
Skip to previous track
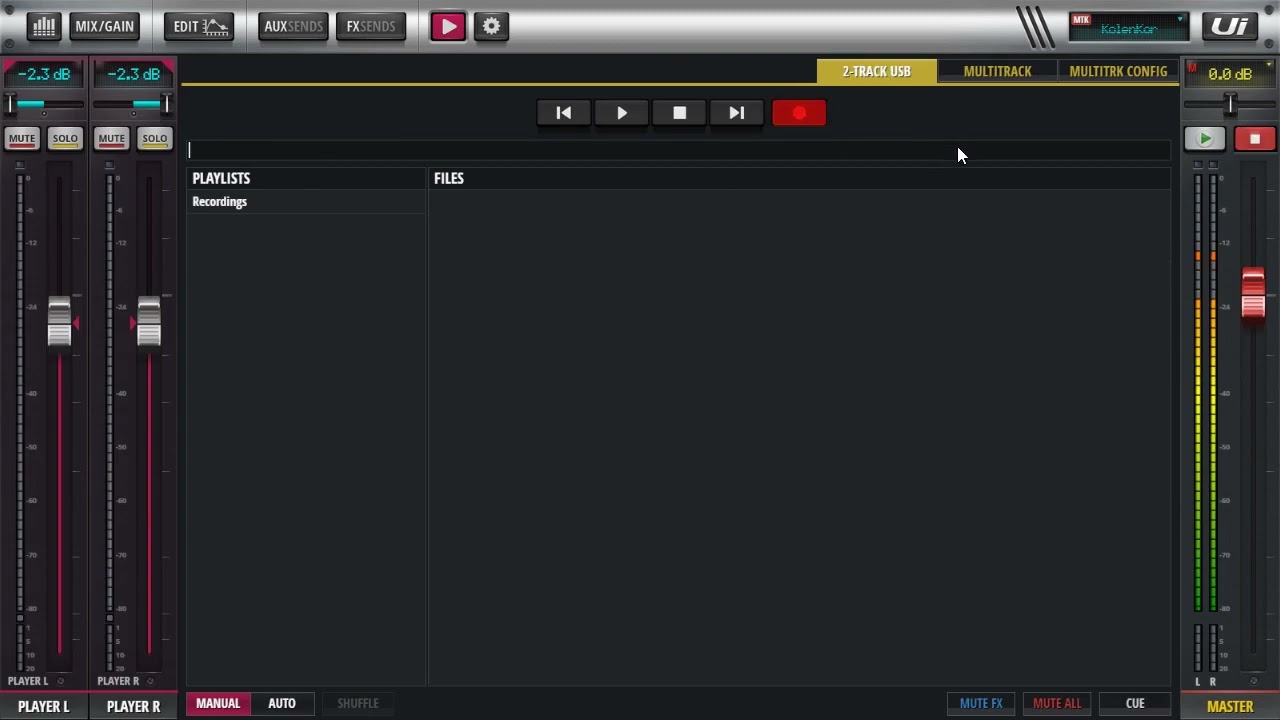pos(564,113)
